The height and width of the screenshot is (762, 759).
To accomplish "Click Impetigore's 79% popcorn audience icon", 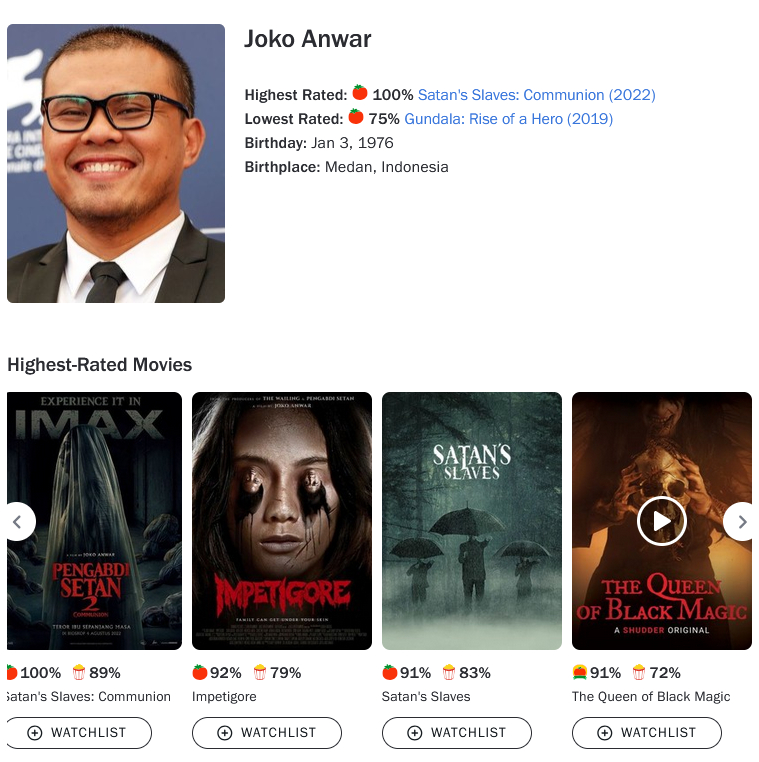I will tap(260, 672).
